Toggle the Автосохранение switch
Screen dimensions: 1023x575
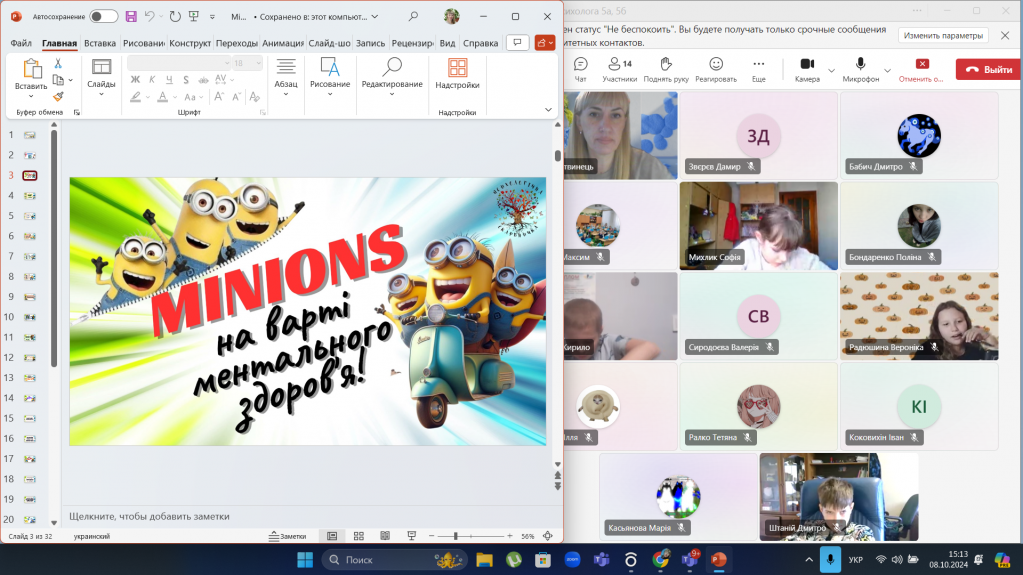tap(103, 16)
